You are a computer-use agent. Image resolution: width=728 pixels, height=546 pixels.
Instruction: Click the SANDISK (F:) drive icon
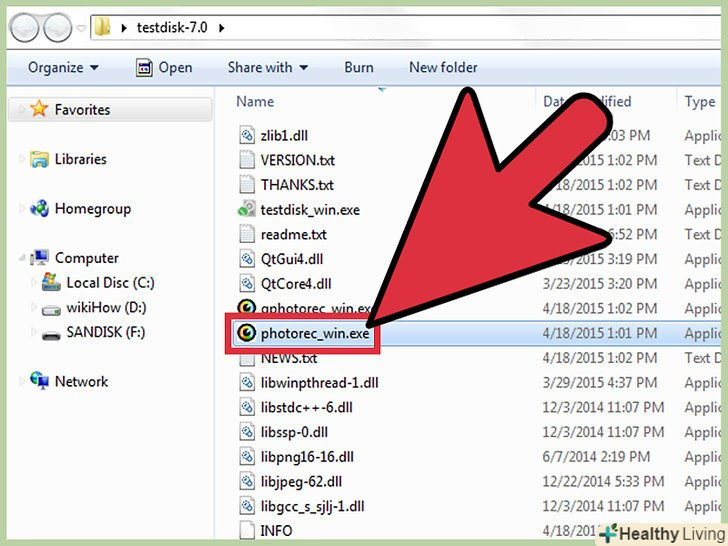coord(51,335)
